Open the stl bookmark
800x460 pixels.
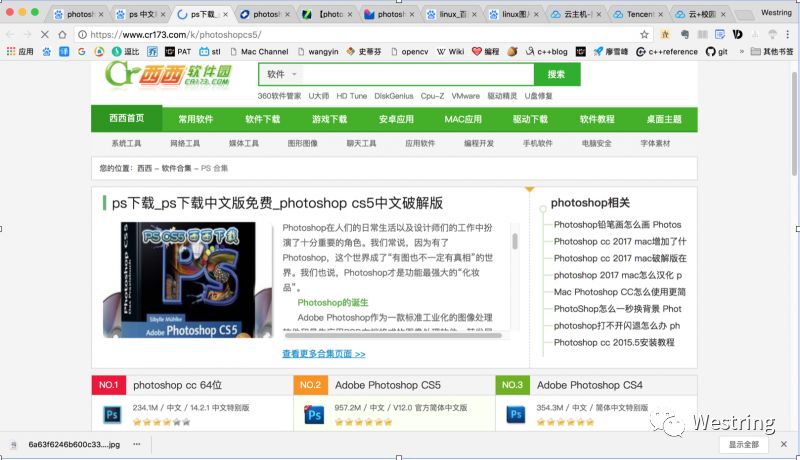pyautogui.click(x=210, y=52)
